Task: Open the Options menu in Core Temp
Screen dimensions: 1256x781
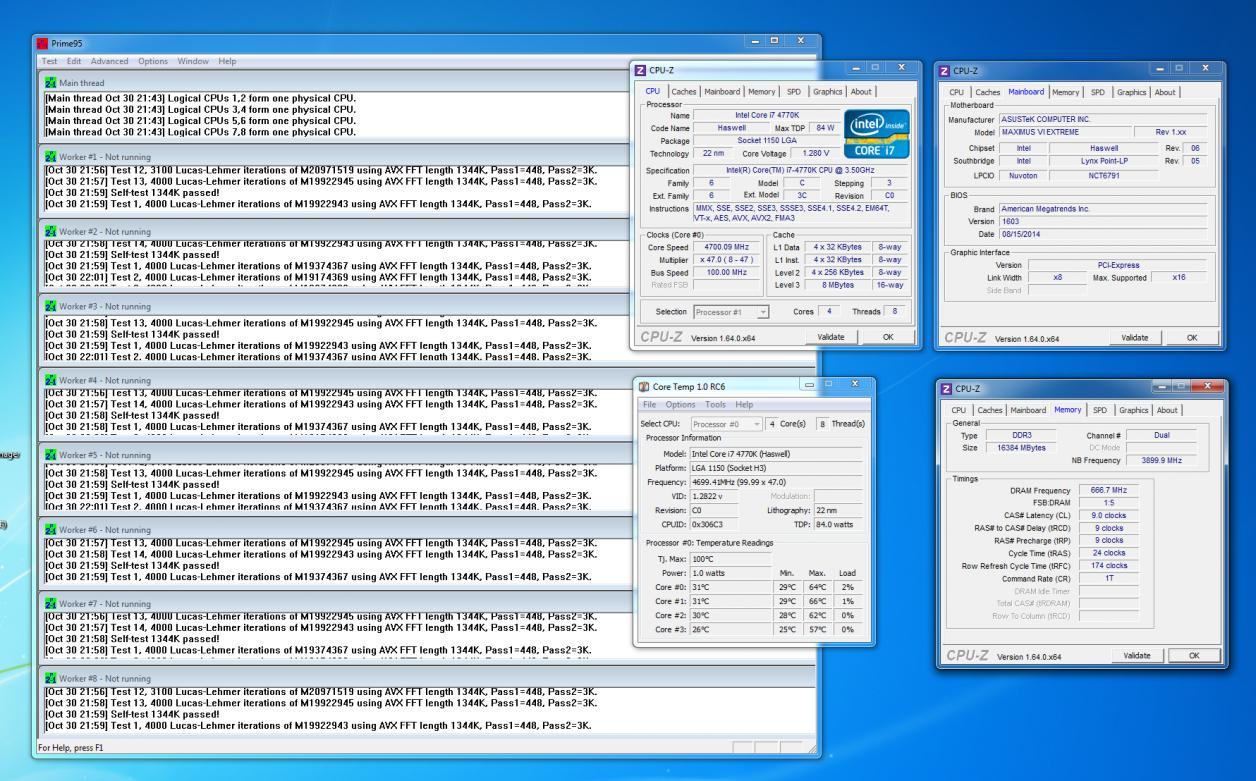Action: [x=681, y=404]
